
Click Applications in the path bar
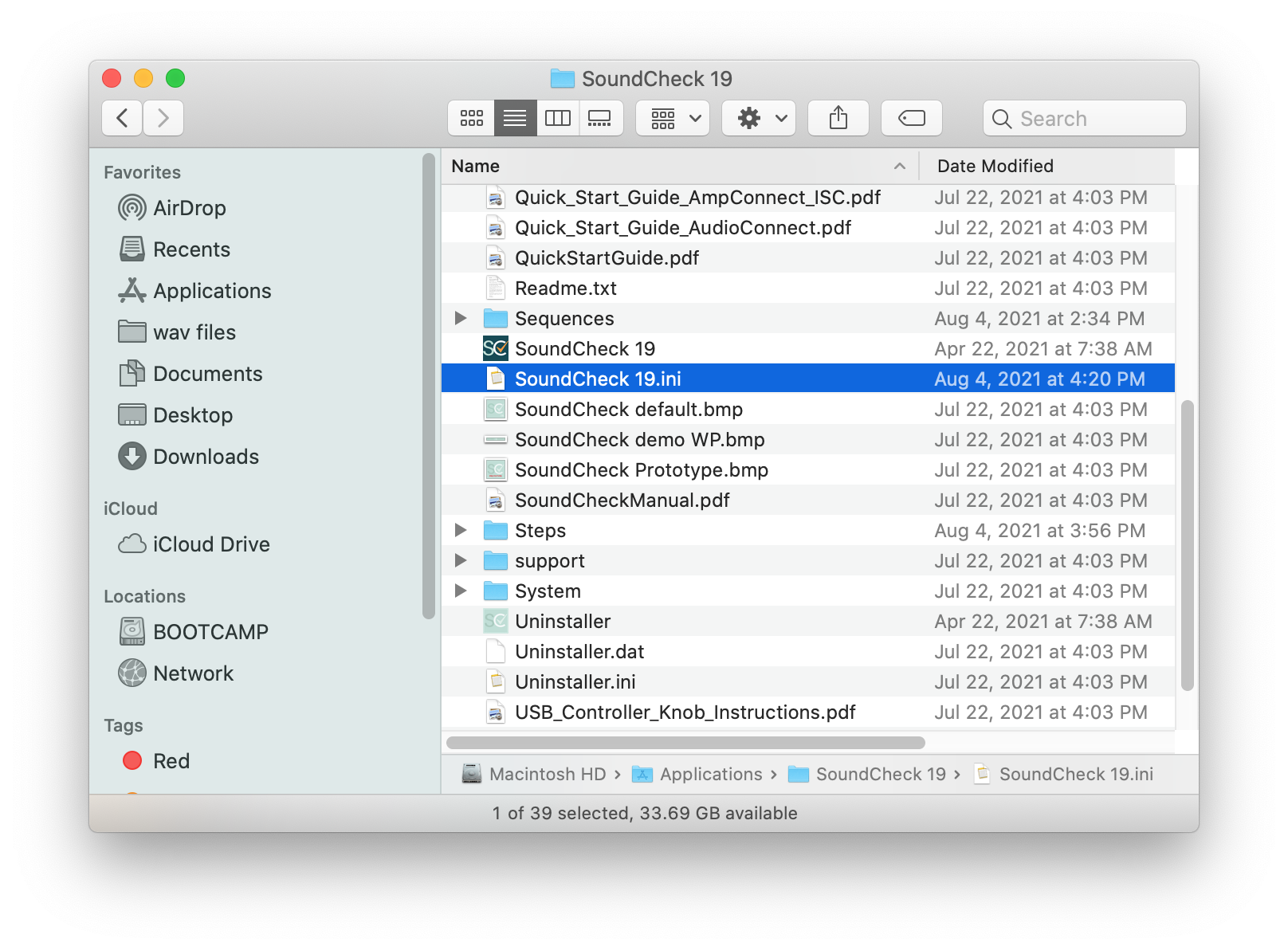(x=697, y=774)
